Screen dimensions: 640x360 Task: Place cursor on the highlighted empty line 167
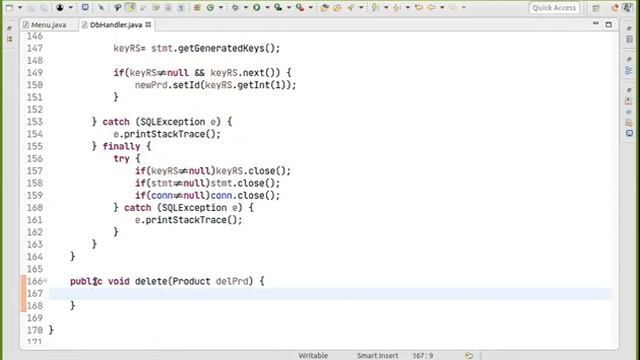click(x=330, y=293)
